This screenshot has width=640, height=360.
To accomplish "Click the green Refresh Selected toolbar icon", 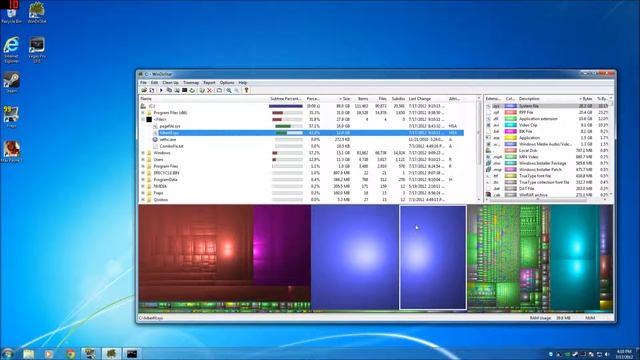I will tap(192, 90).
